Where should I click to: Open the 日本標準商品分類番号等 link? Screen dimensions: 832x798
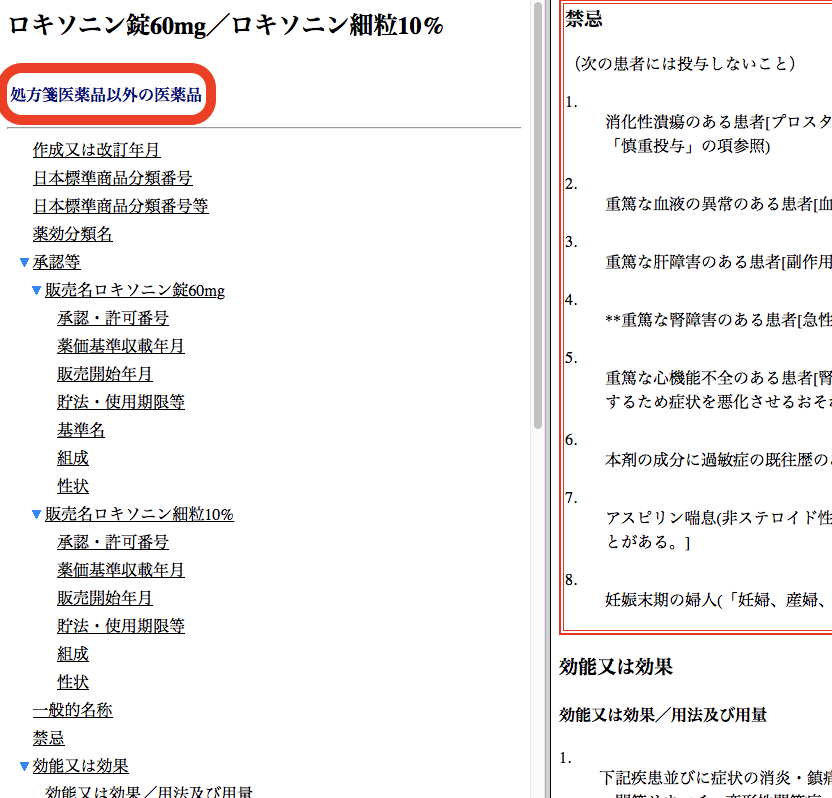(x=120, y=206)
